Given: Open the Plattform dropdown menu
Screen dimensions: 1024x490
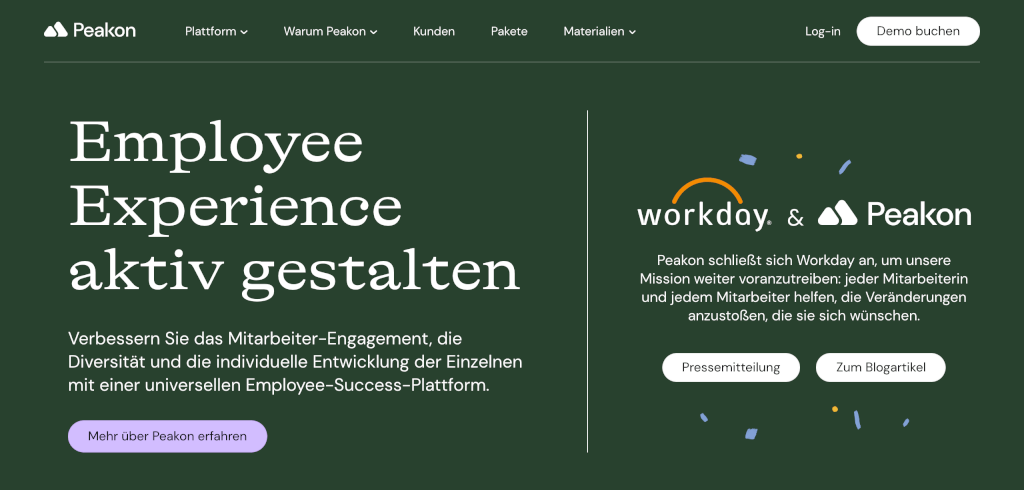Looking at the screenshot, I should [216, 31].
